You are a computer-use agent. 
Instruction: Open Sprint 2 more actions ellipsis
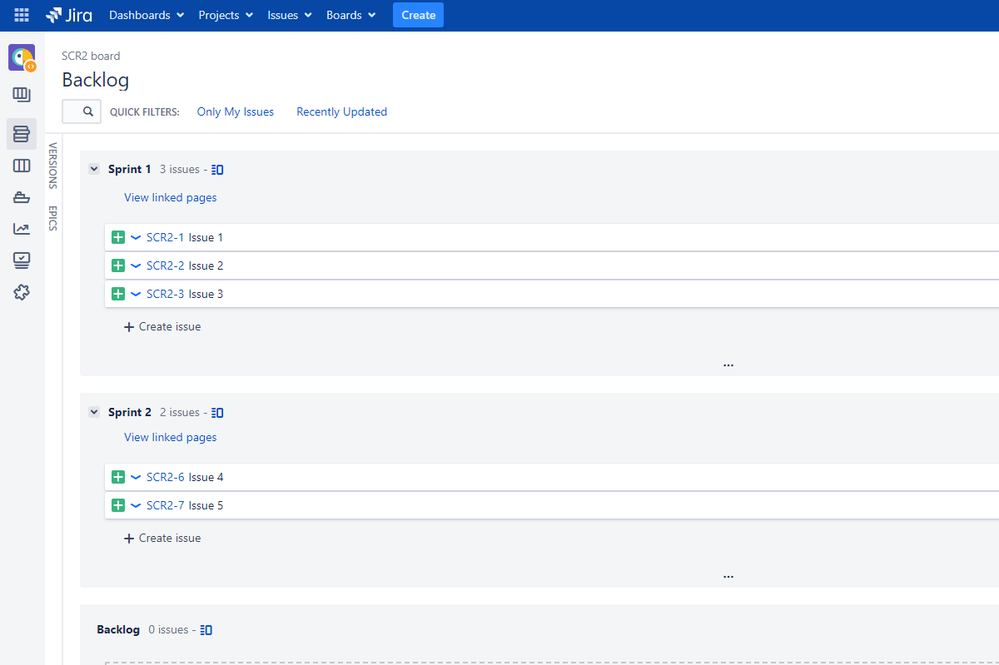728,576
